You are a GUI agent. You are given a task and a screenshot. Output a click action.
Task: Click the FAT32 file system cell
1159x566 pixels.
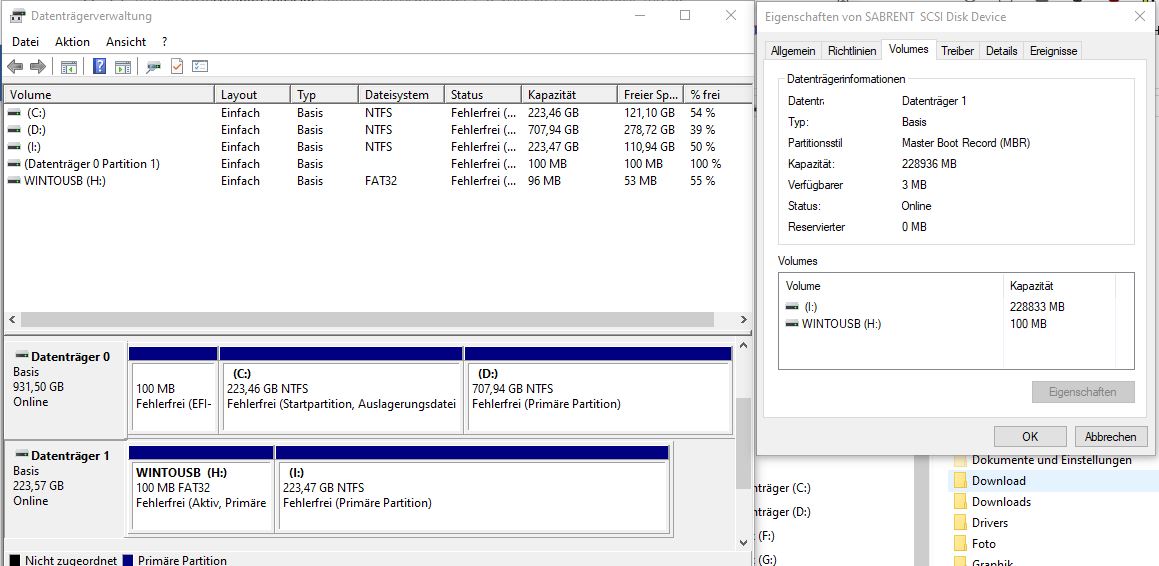(381, 181)
